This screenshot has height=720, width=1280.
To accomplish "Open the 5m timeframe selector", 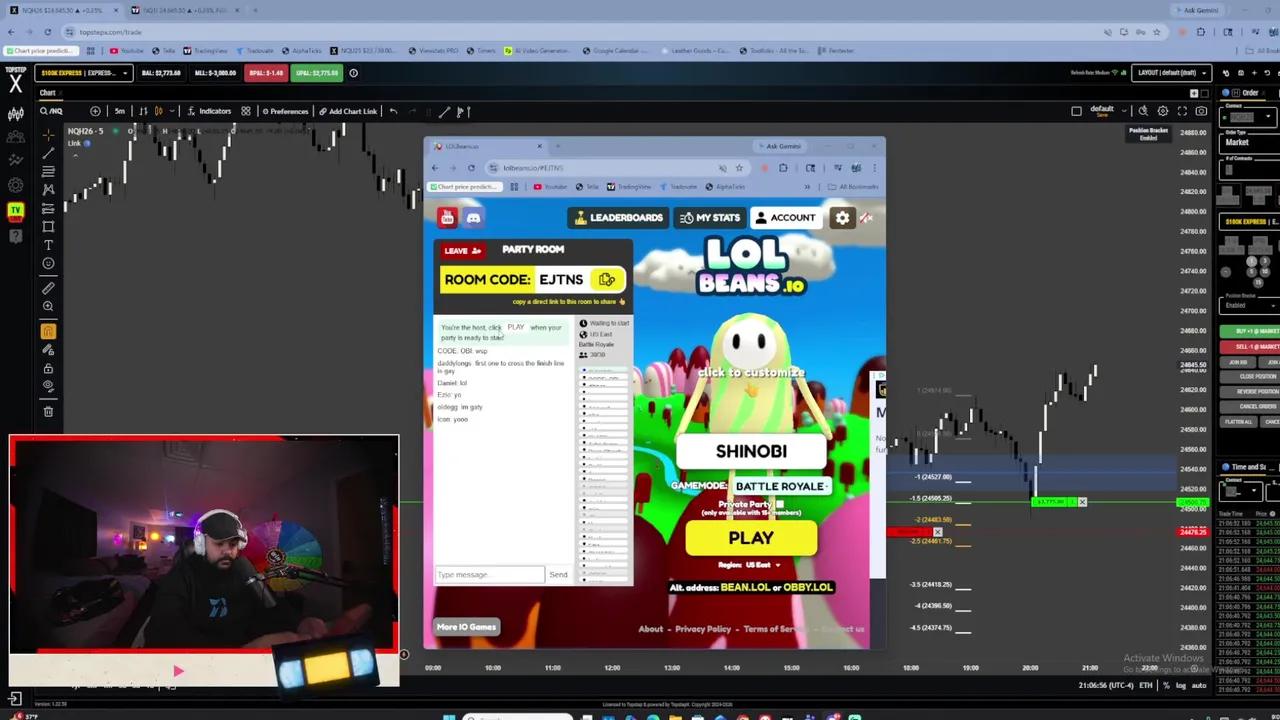I will click(x=120, y=111).
